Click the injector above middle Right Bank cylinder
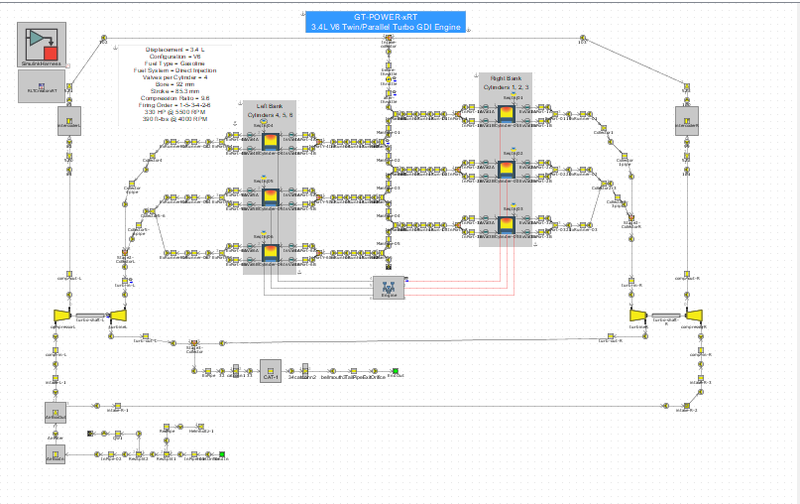 coord(513,149)
